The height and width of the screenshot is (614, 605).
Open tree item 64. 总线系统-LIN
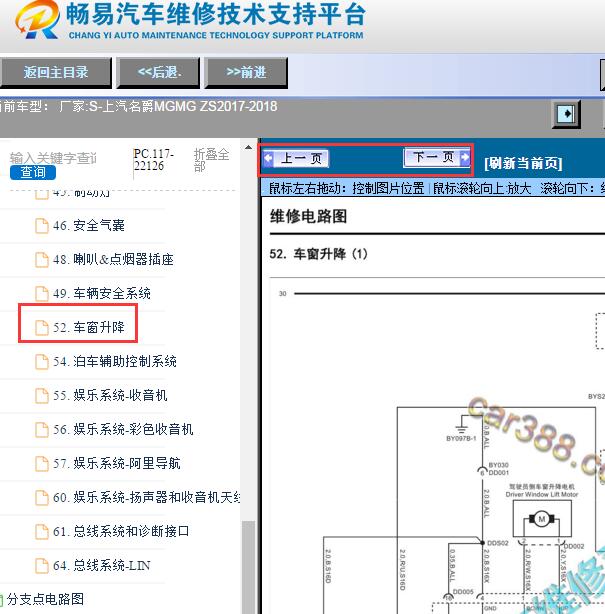[x=102, y=565]
